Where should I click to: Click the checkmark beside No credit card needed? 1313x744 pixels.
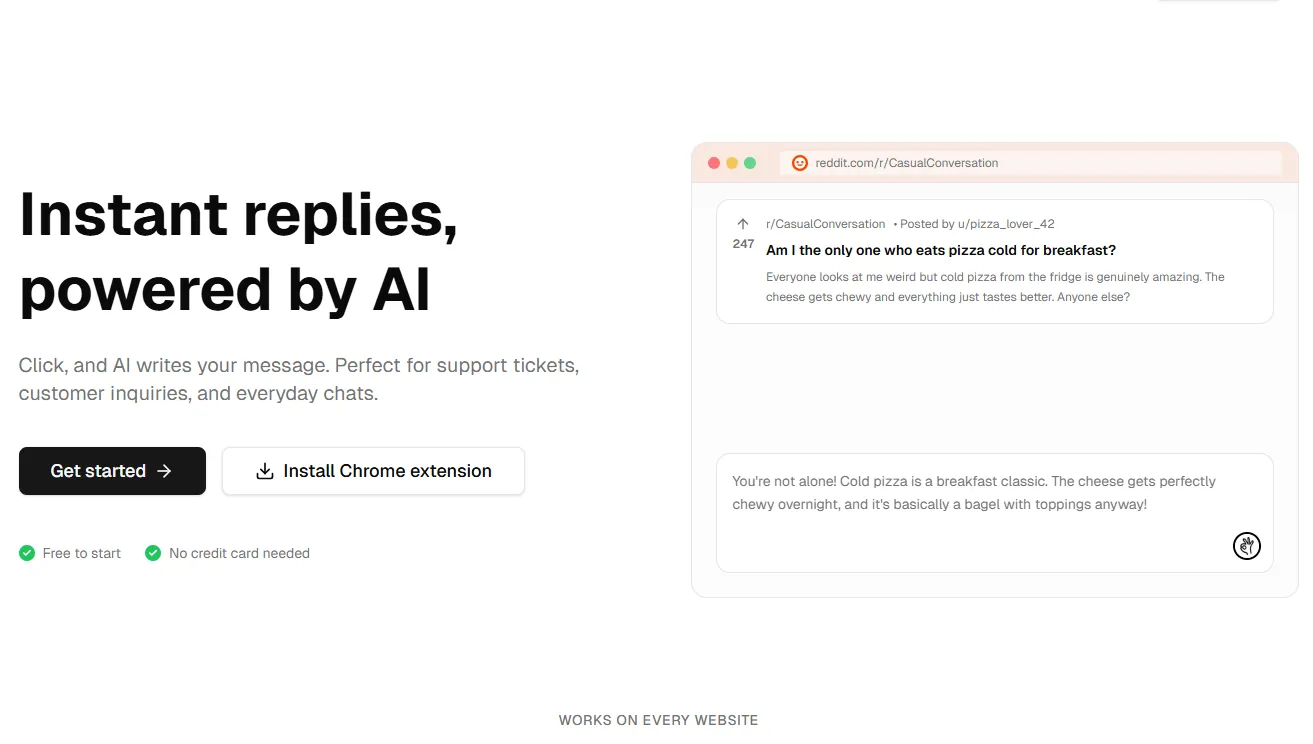[x=152, y=552]
